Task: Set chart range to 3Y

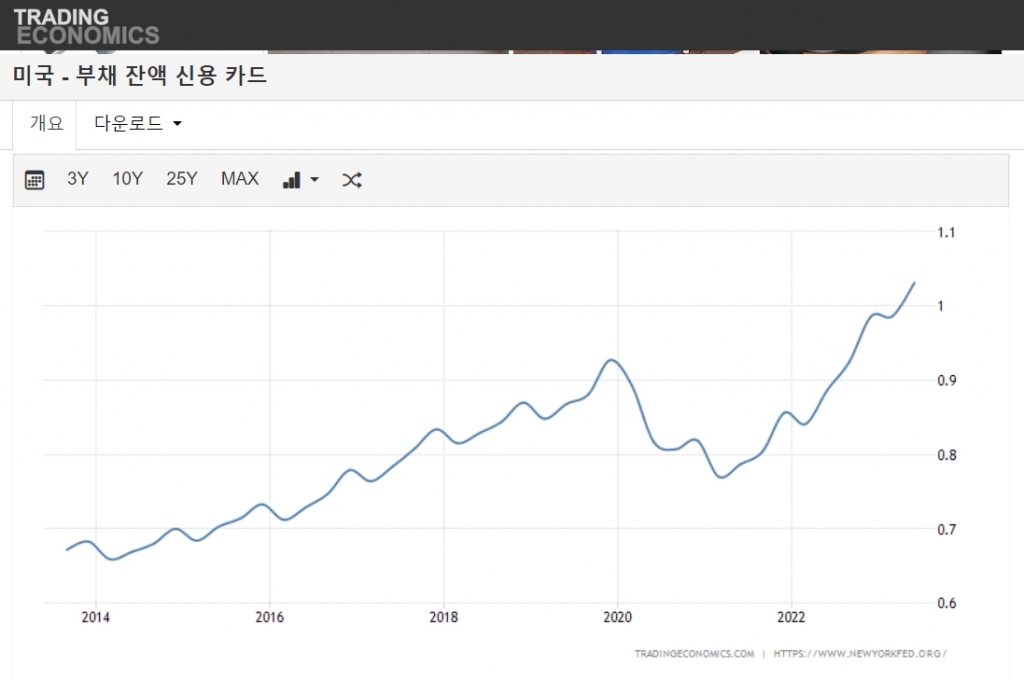Action: 78,179
